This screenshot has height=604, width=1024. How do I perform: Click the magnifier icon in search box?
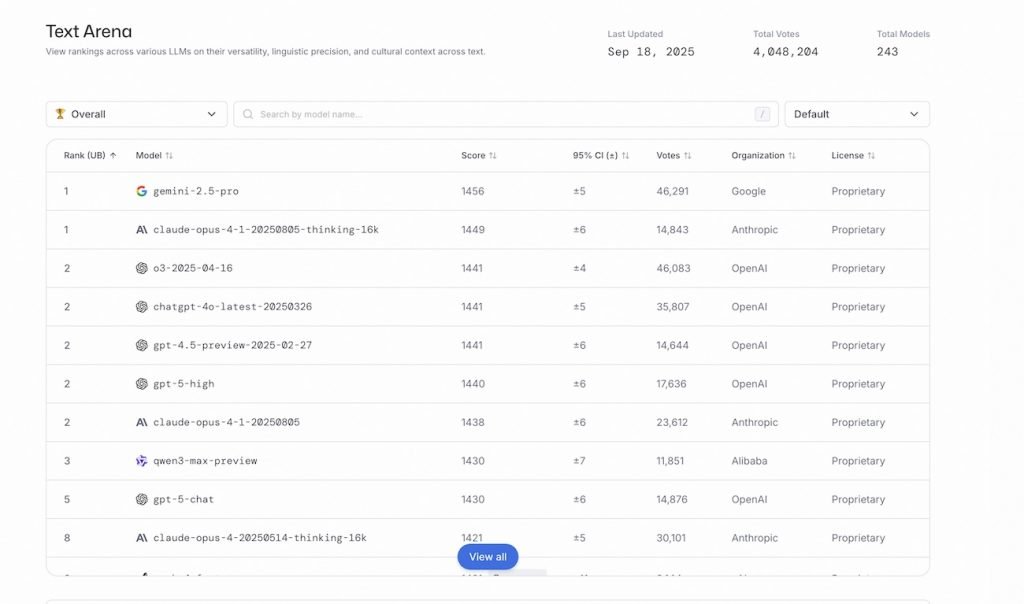[x=248, y=114]
